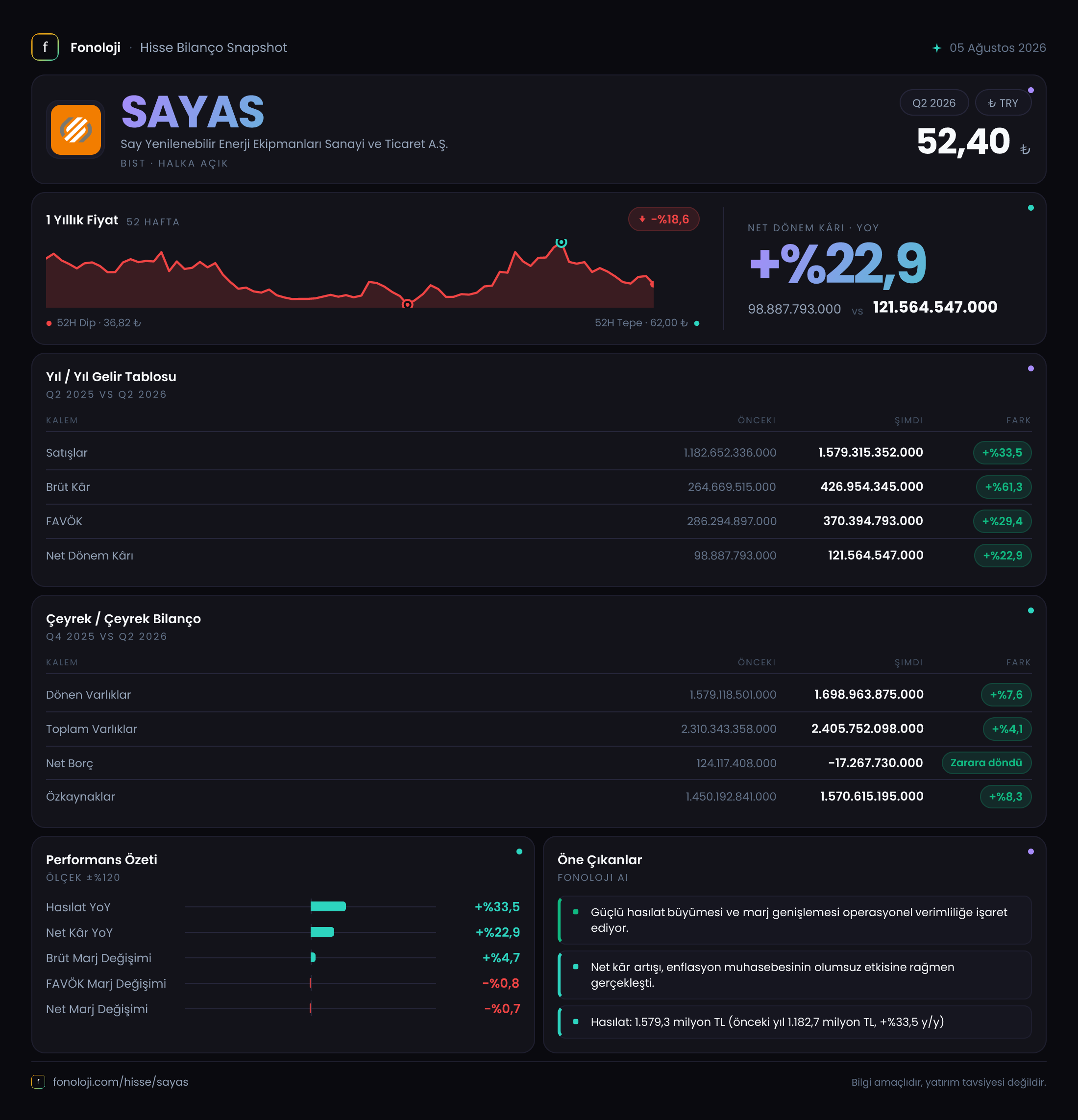Screen dimensions: 1078x1120
Task: Click the 'Performans Özeti' heading
Action: [101, 859]
